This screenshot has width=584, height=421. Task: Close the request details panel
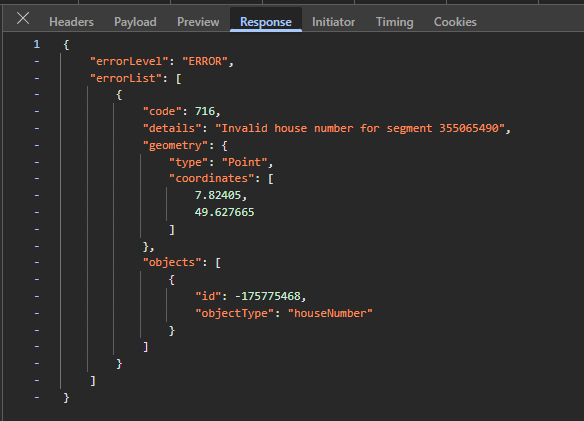coord(23,18)
